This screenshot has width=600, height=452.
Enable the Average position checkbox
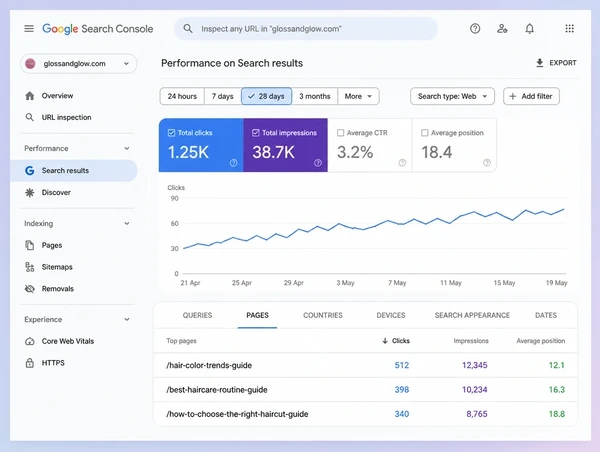point(424,133)
